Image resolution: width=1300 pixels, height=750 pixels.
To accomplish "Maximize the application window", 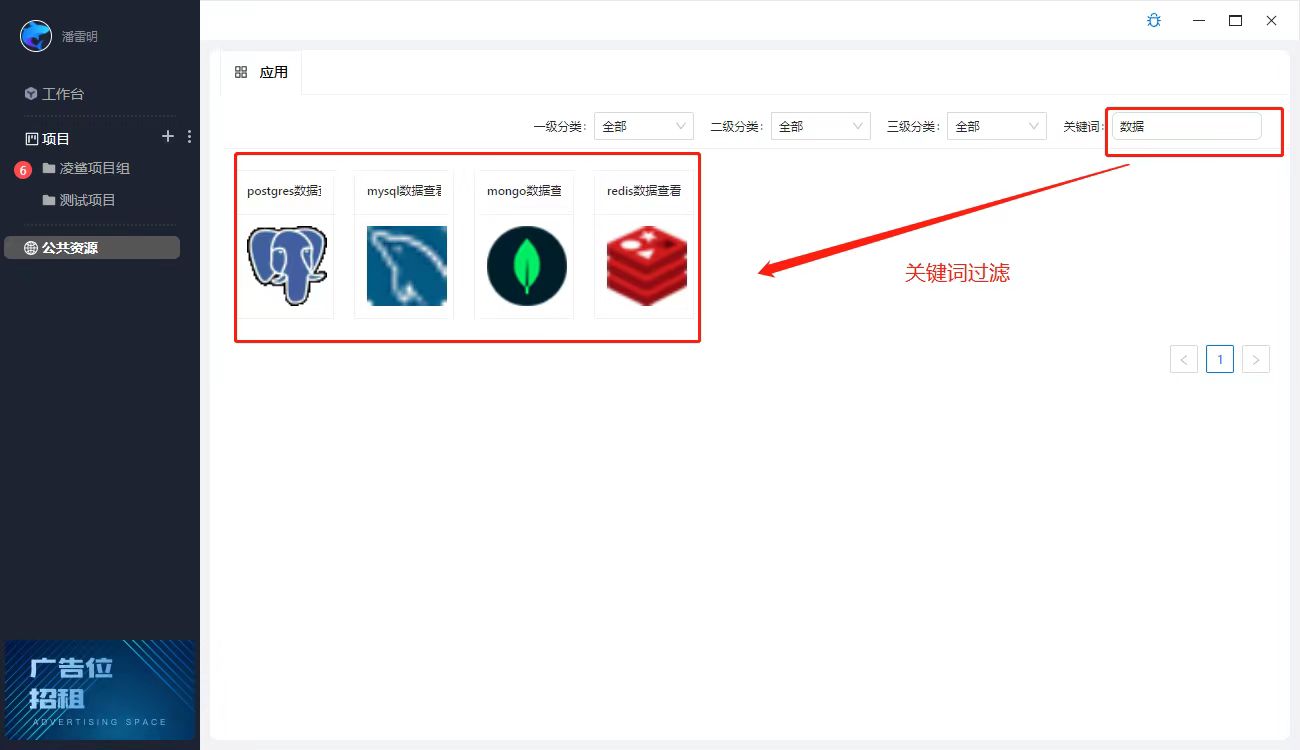I will [1235, 20].
